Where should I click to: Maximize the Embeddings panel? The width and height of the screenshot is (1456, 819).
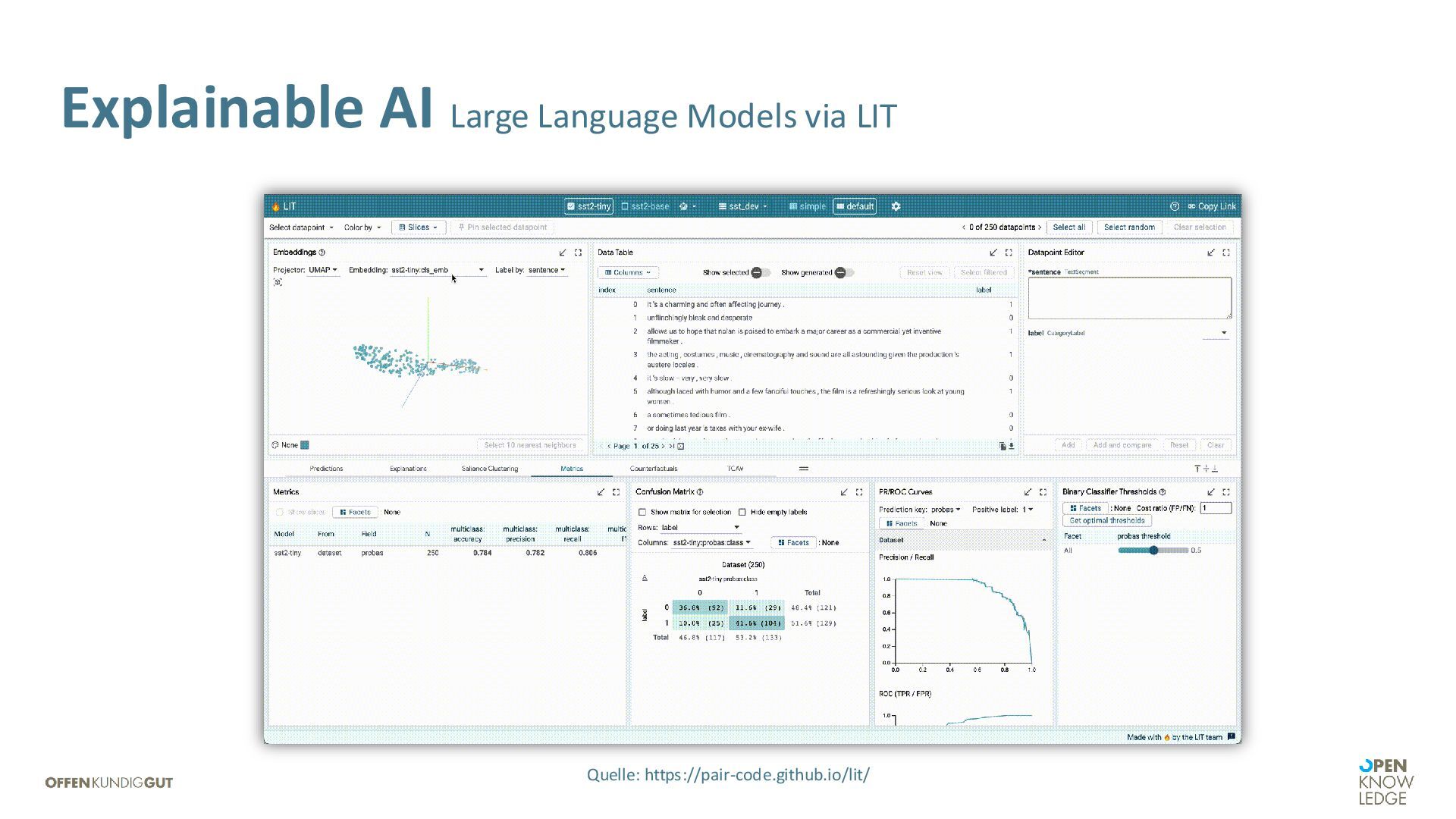coord(578,253)
